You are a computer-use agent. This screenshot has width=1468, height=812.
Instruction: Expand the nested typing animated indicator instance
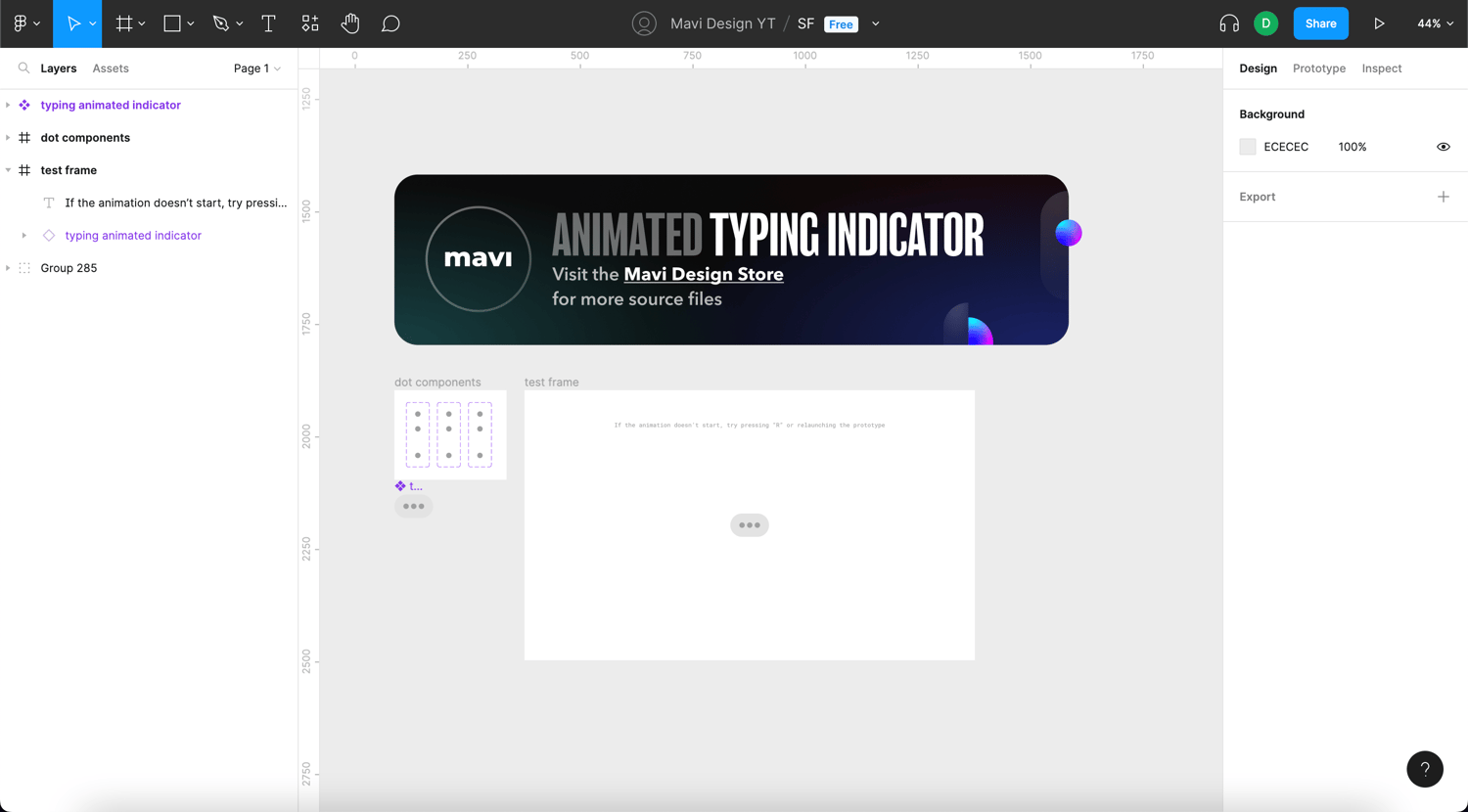[24, 236]
